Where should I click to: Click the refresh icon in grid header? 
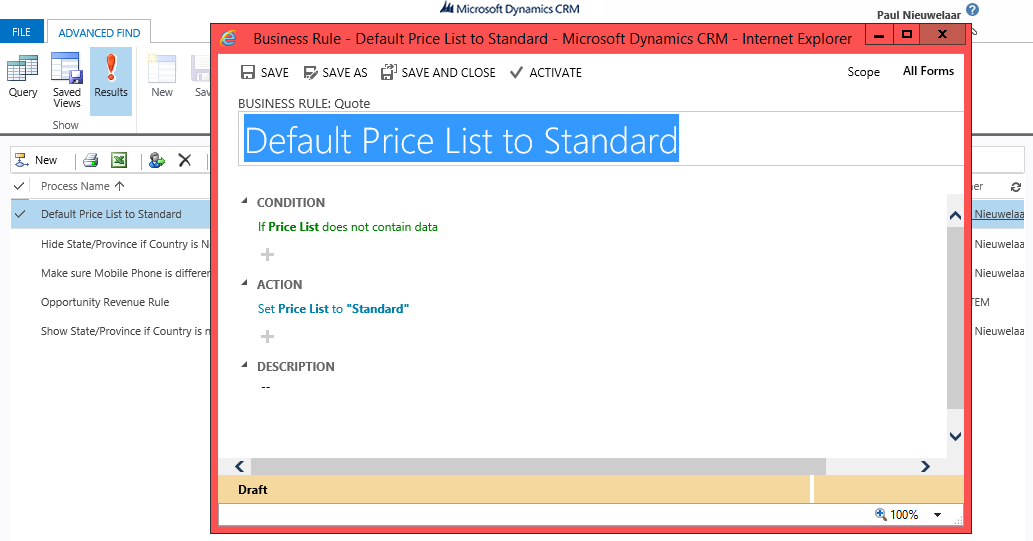click(1016, 187)
